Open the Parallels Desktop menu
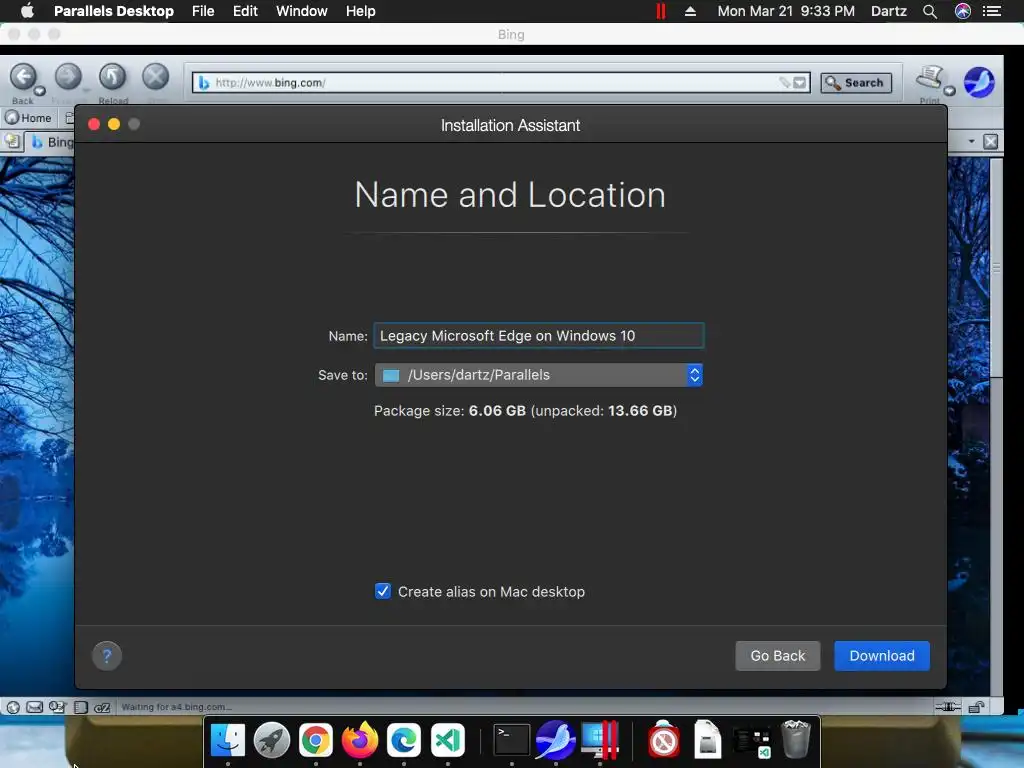 pos(114,11)
